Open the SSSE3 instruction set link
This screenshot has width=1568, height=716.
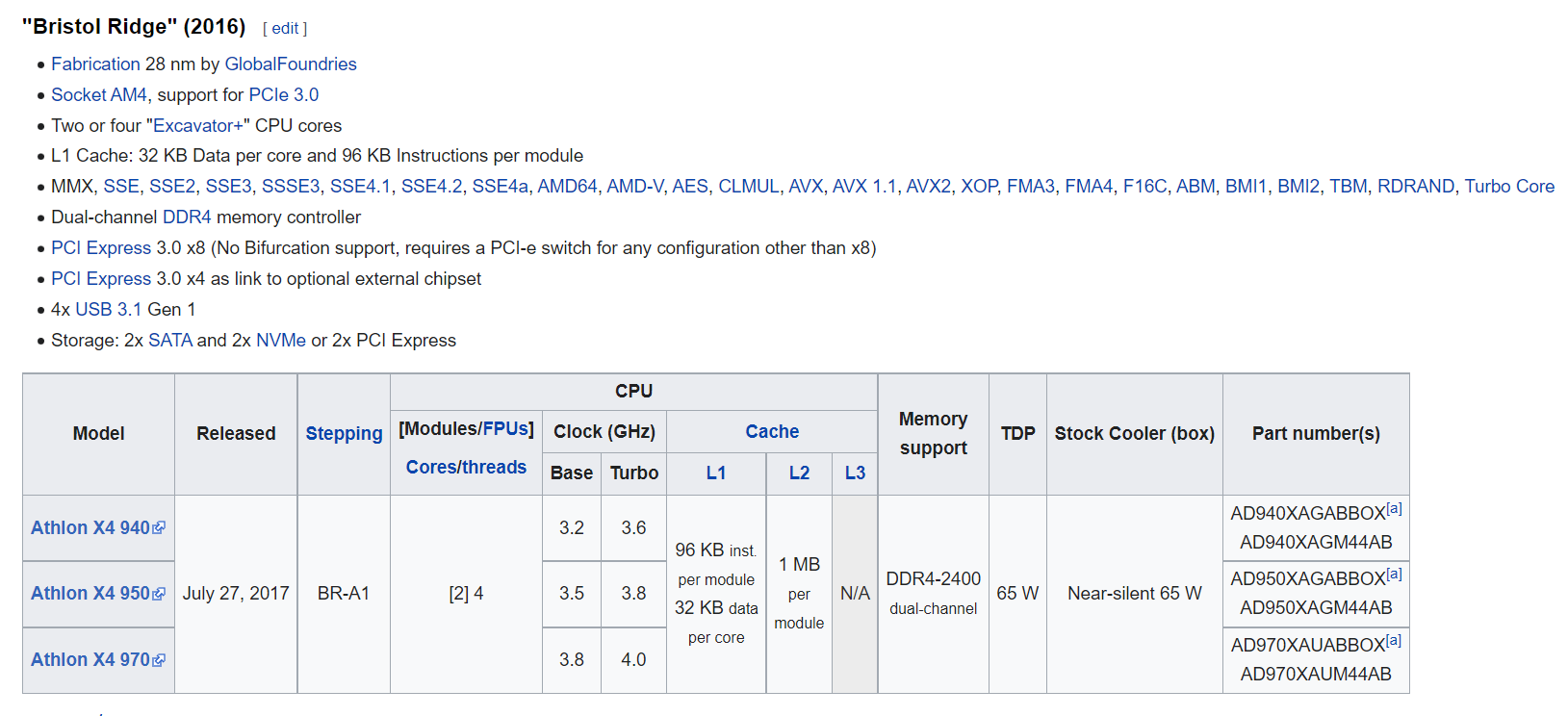tap(291, 186)
